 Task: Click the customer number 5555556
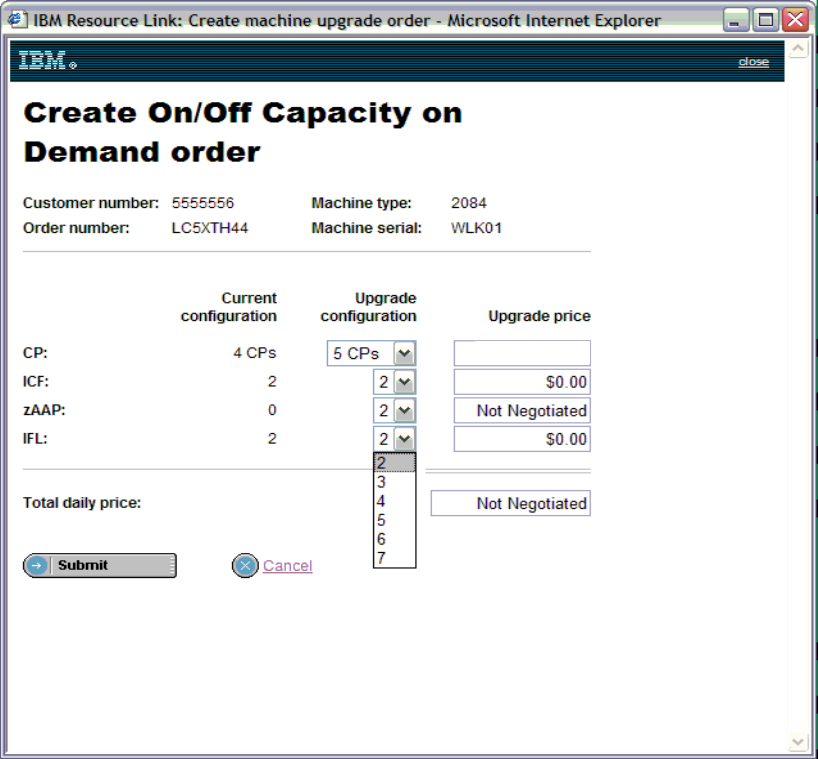[203, 203]
